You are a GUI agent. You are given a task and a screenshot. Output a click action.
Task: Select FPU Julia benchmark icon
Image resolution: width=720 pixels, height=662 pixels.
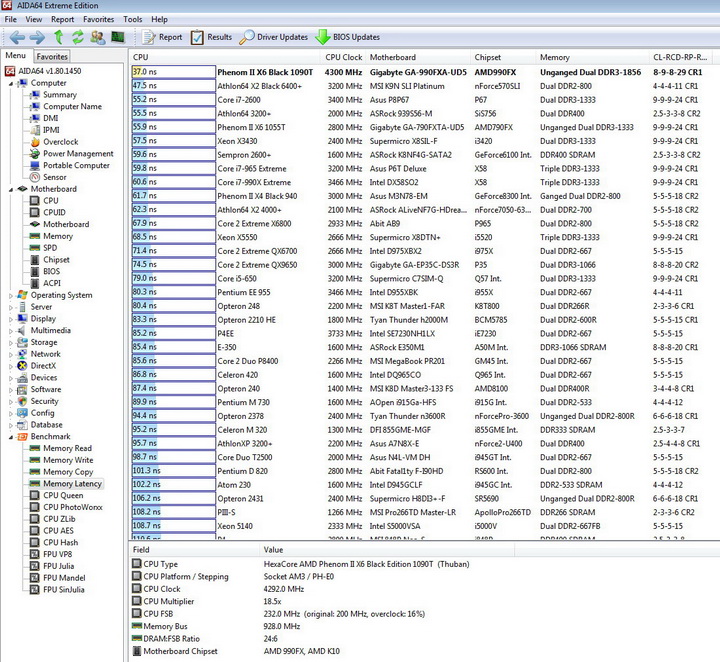click(x=34, y=566)
